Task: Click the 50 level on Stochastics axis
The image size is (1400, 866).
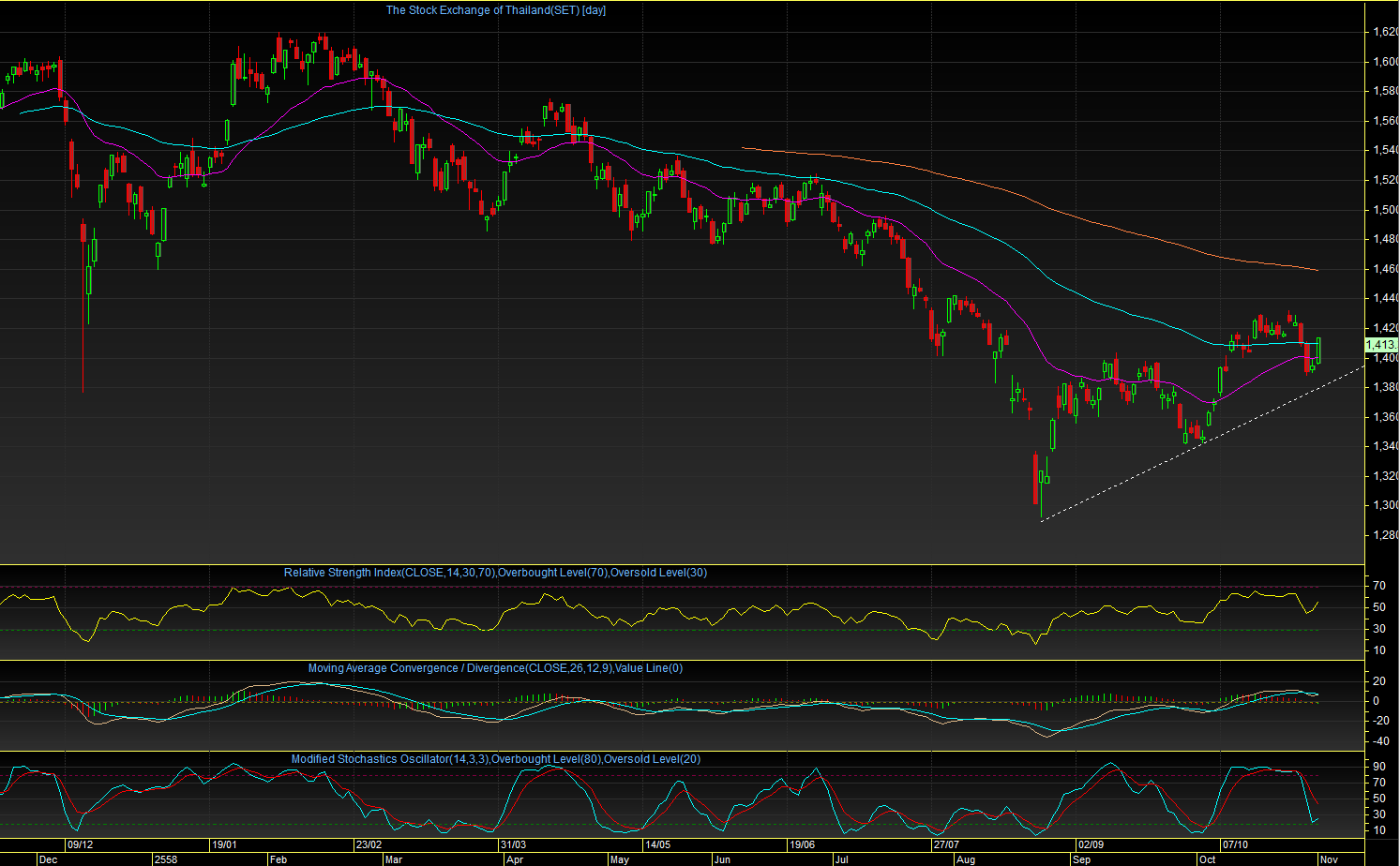Action: point(1379,799)
